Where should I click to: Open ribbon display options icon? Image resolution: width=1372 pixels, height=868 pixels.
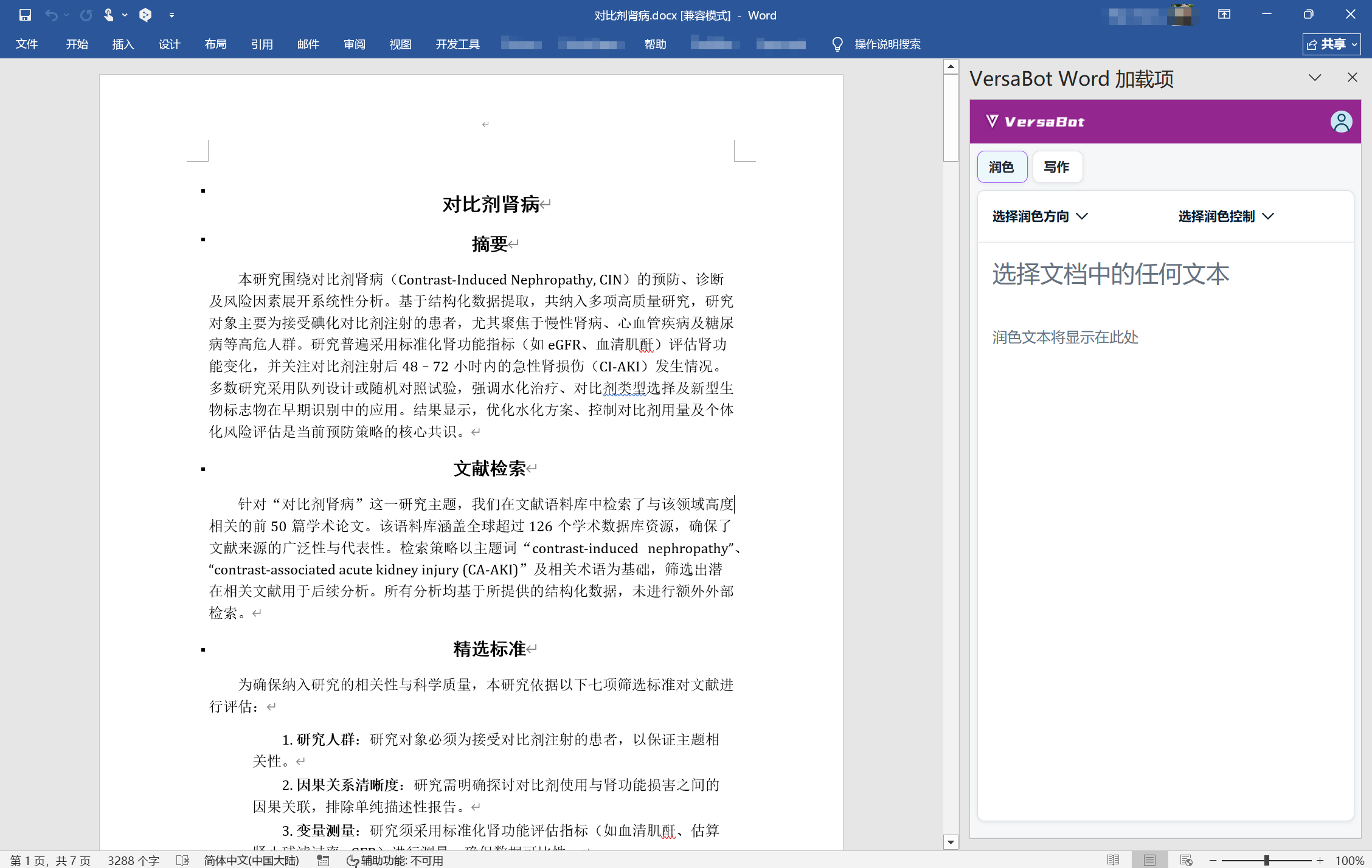(1225, 15)
